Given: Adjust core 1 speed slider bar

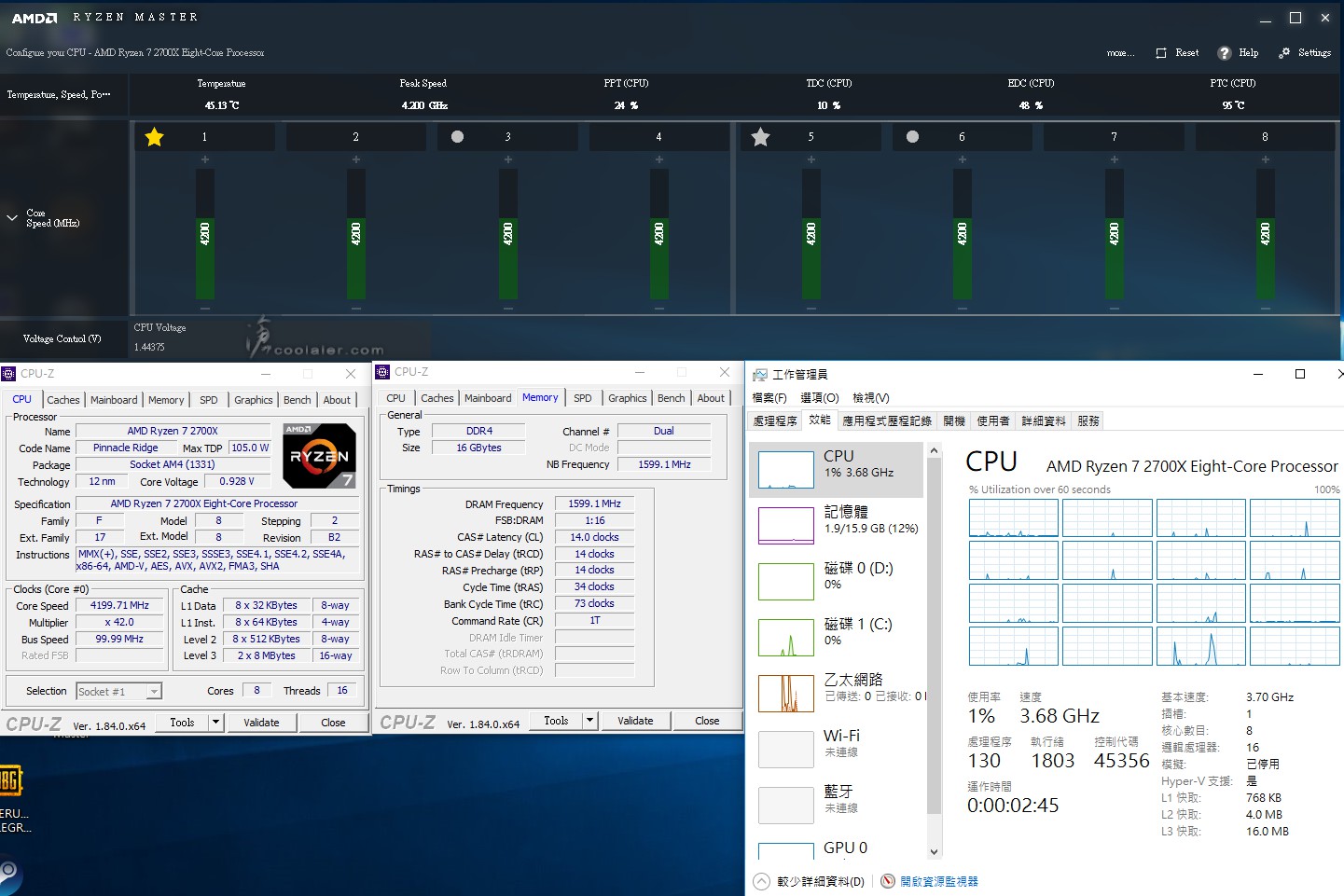Looking at the screenshot, I should point(205,234).
